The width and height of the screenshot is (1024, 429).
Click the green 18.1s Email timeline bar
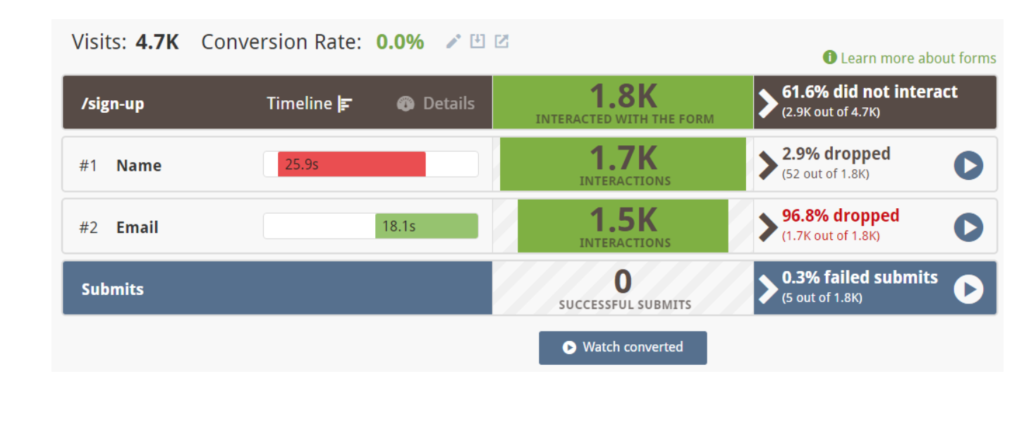click(426, 227)
